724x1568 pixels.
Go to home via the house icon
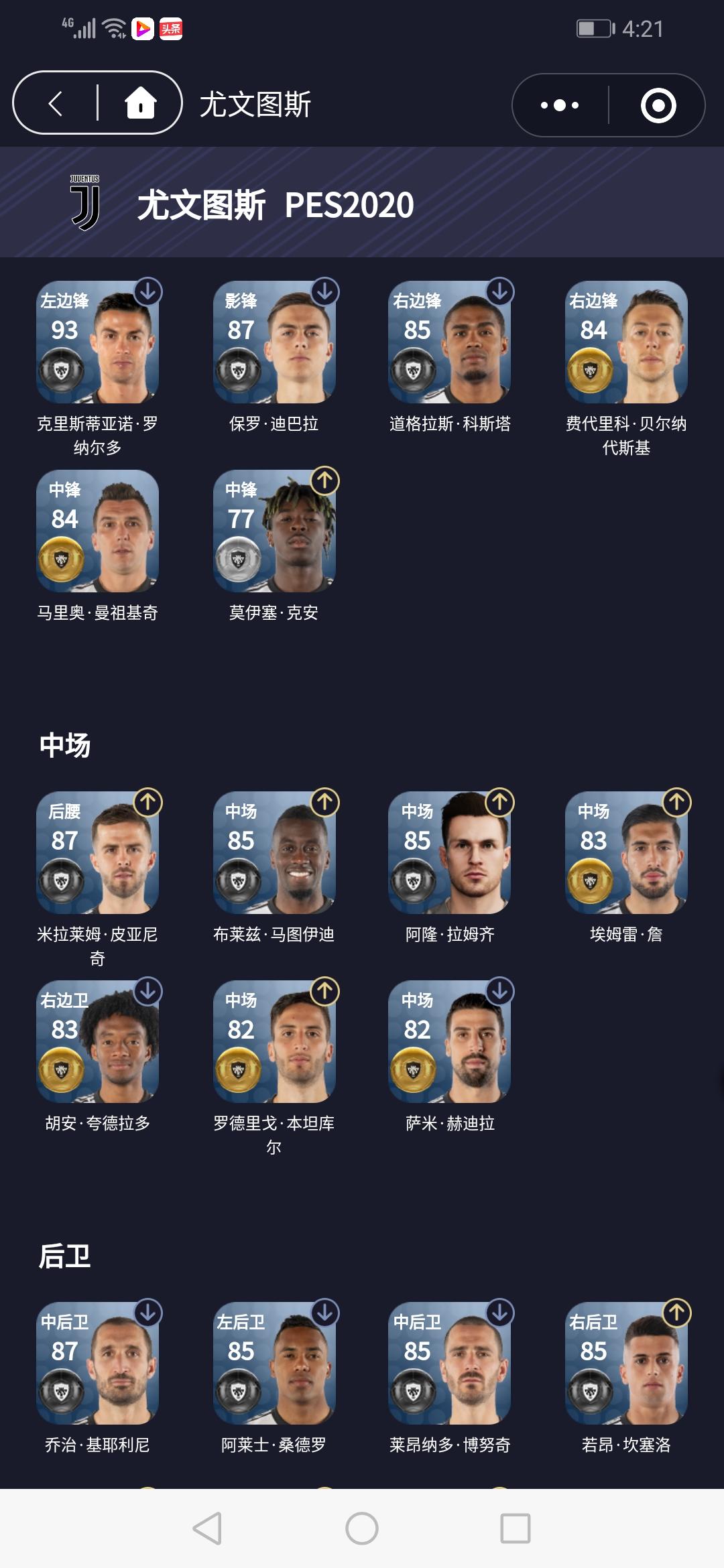(141, 103)
